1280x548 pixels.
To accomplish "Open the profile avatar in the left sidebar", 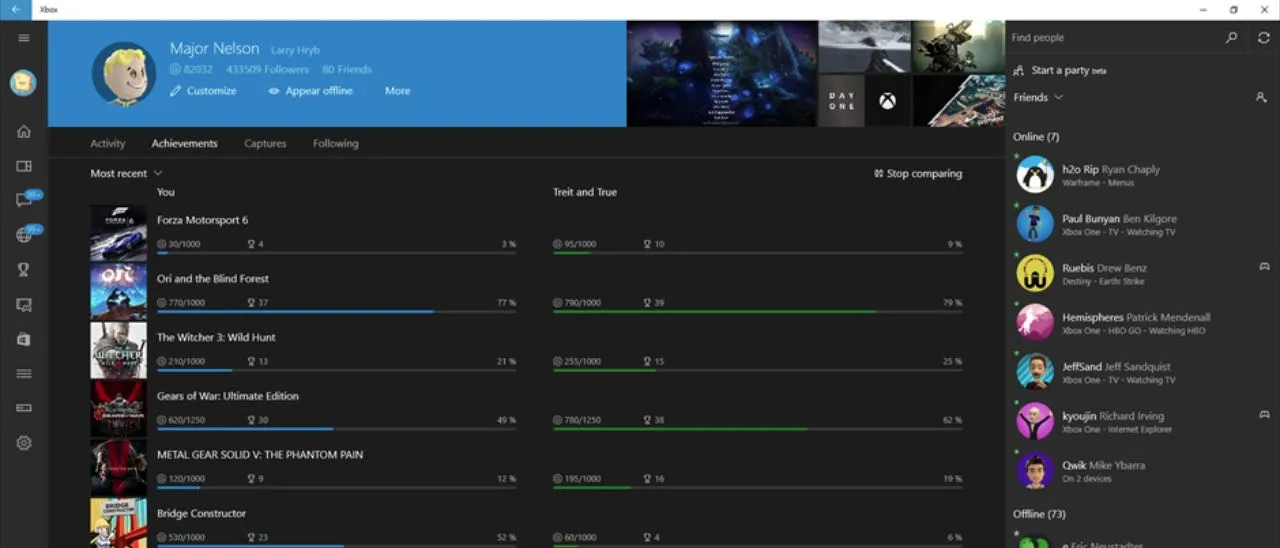I will (x=24, y=83).
